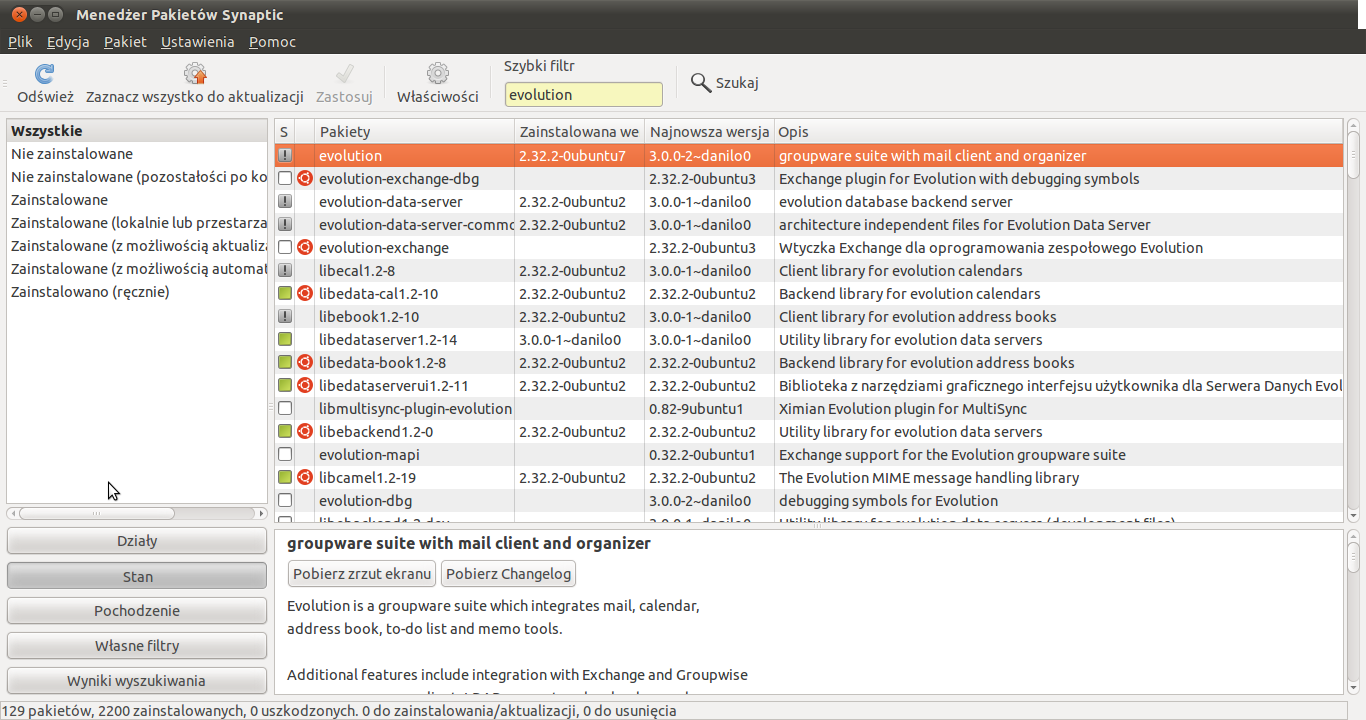Click Ubuntu logo icon beside libebackend1.2-0
This screenshot has height=720, width=1366.
[305, 432]
